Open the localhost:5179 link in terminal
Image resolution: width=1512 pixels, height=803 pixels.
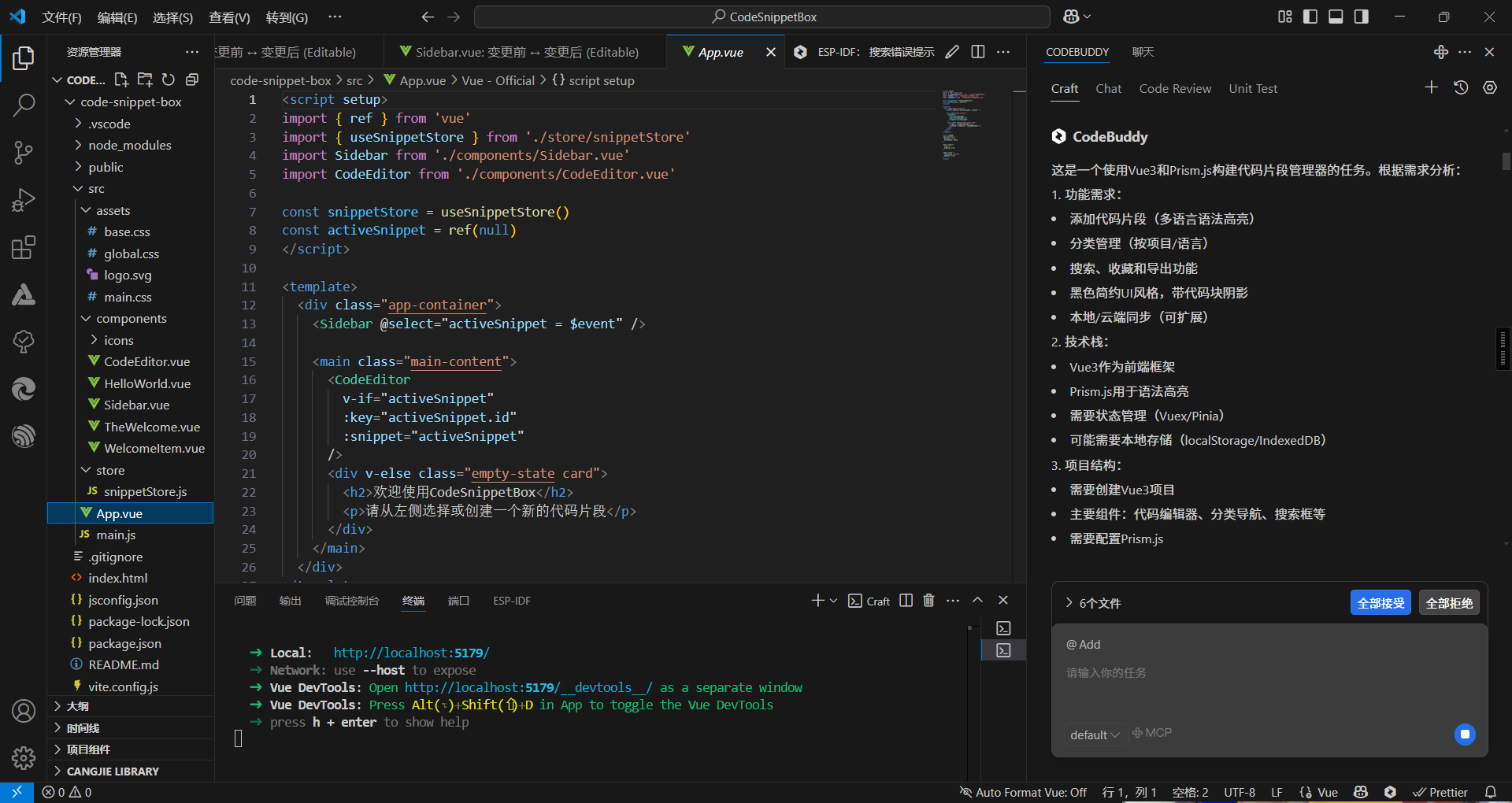(411, 653)
